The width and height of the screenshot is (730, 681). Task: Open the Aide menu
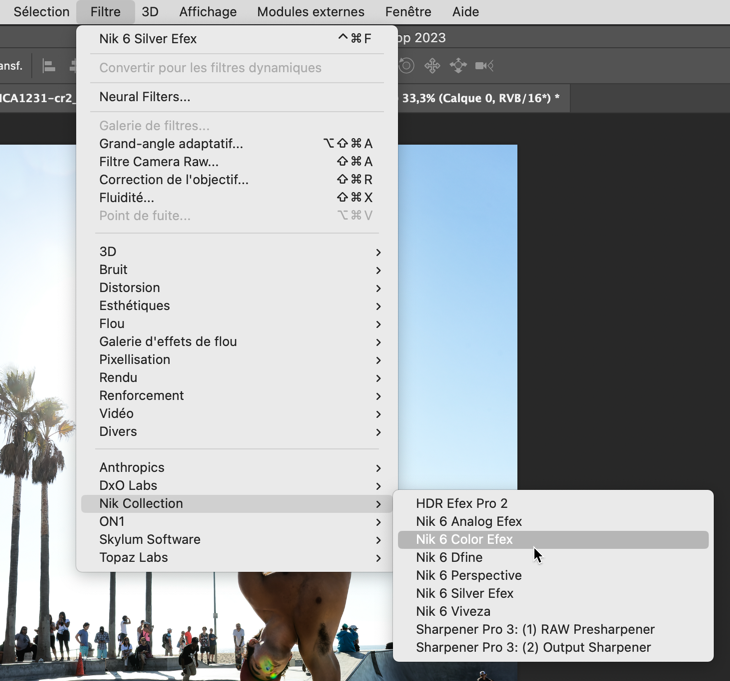[x=465, y=12]
